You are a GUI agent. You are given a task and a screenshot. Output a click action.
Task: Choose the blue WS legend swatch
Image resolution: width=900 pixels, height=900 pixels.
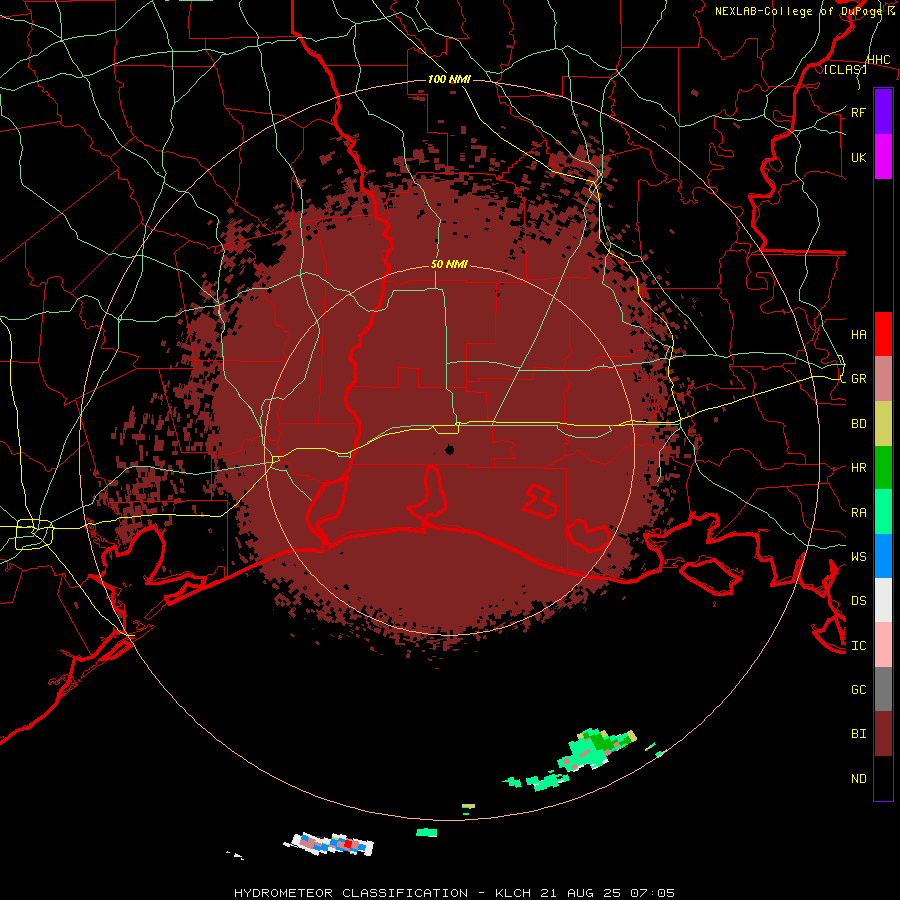point(883,556)
